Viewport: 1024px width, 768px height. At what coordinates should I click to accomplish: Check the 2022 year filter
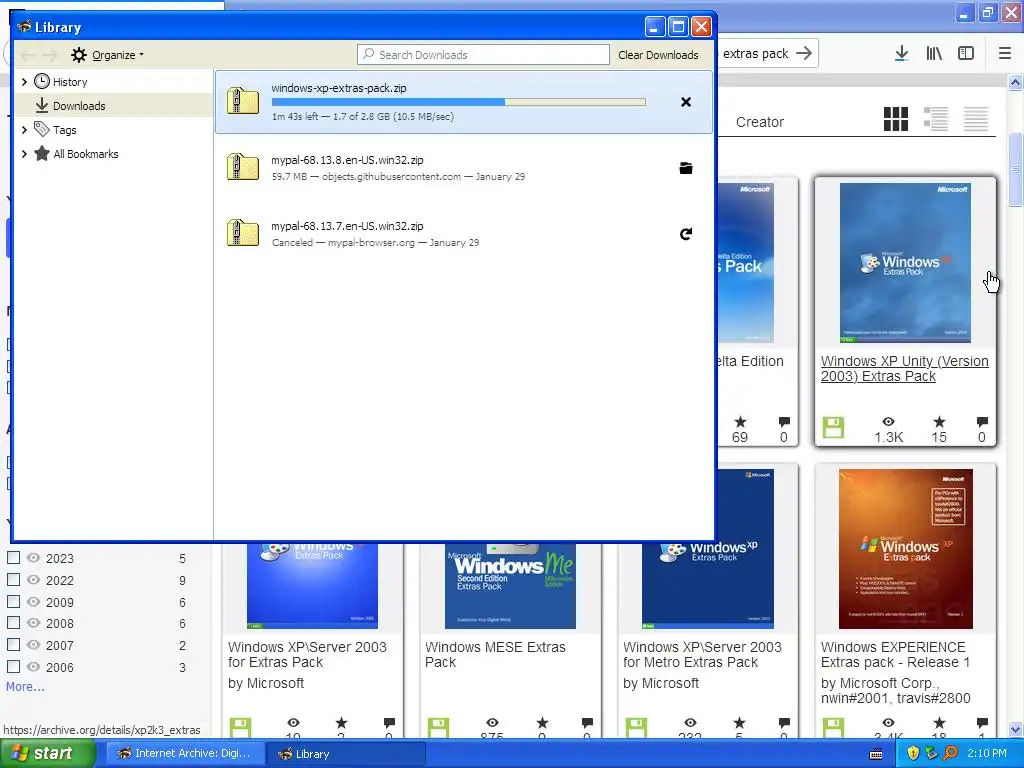coord(13,579)
